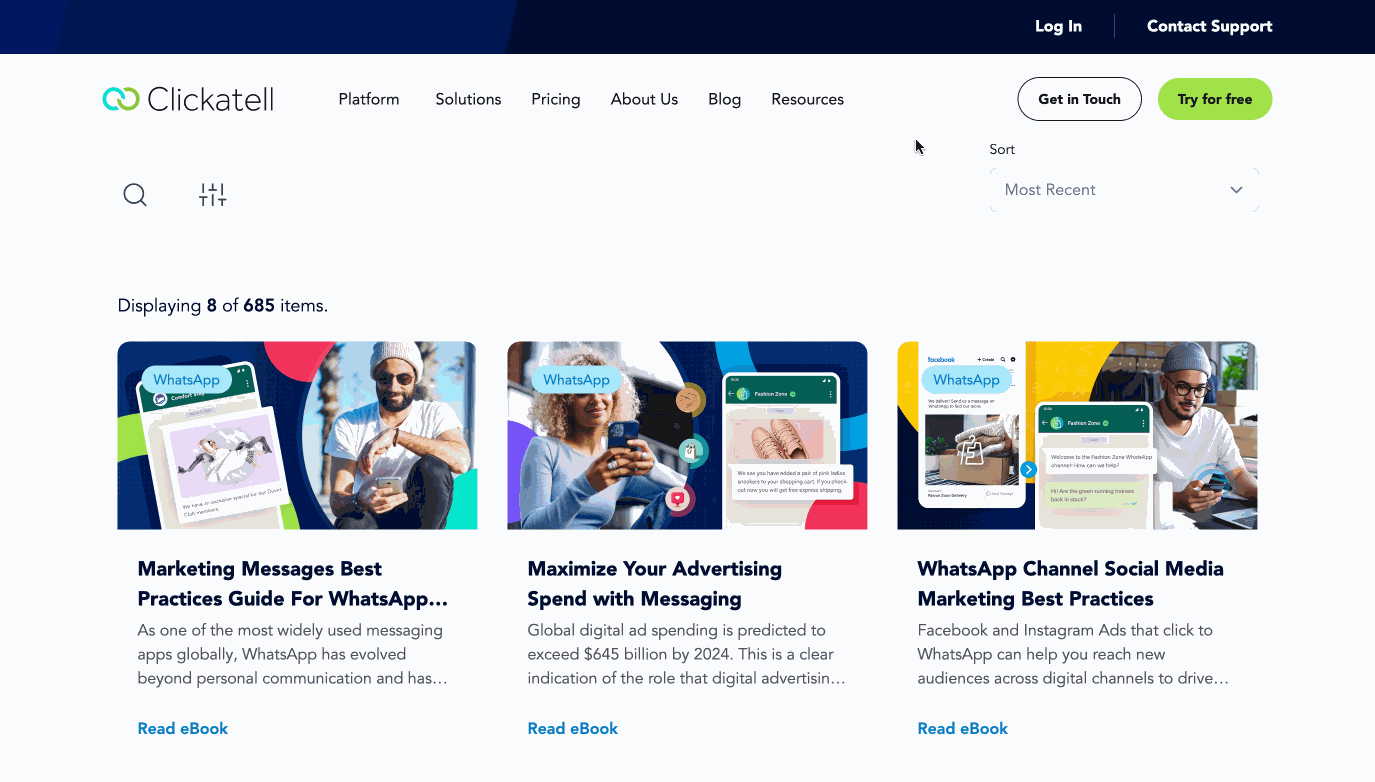Click WhatsApp tag on Marketing Messages card
1375x782 pixels.
pyautogui.click(x=187, y=380)
